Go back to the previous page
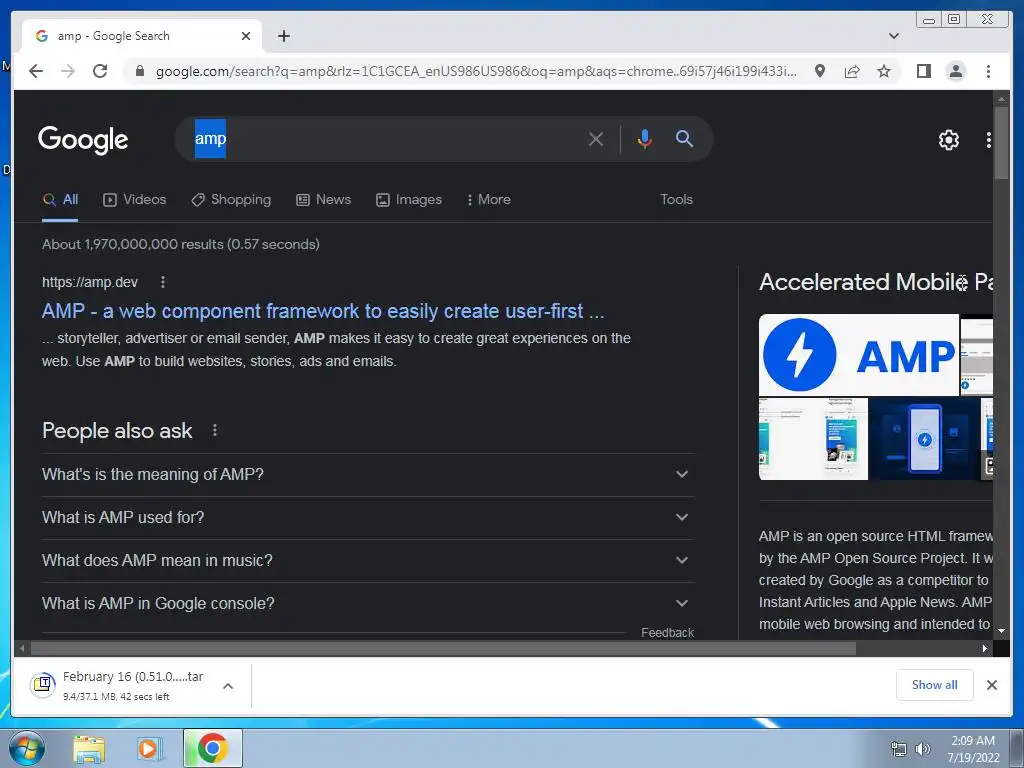Viewport: 1024px width, 768px height. click(x=36, y=71)
